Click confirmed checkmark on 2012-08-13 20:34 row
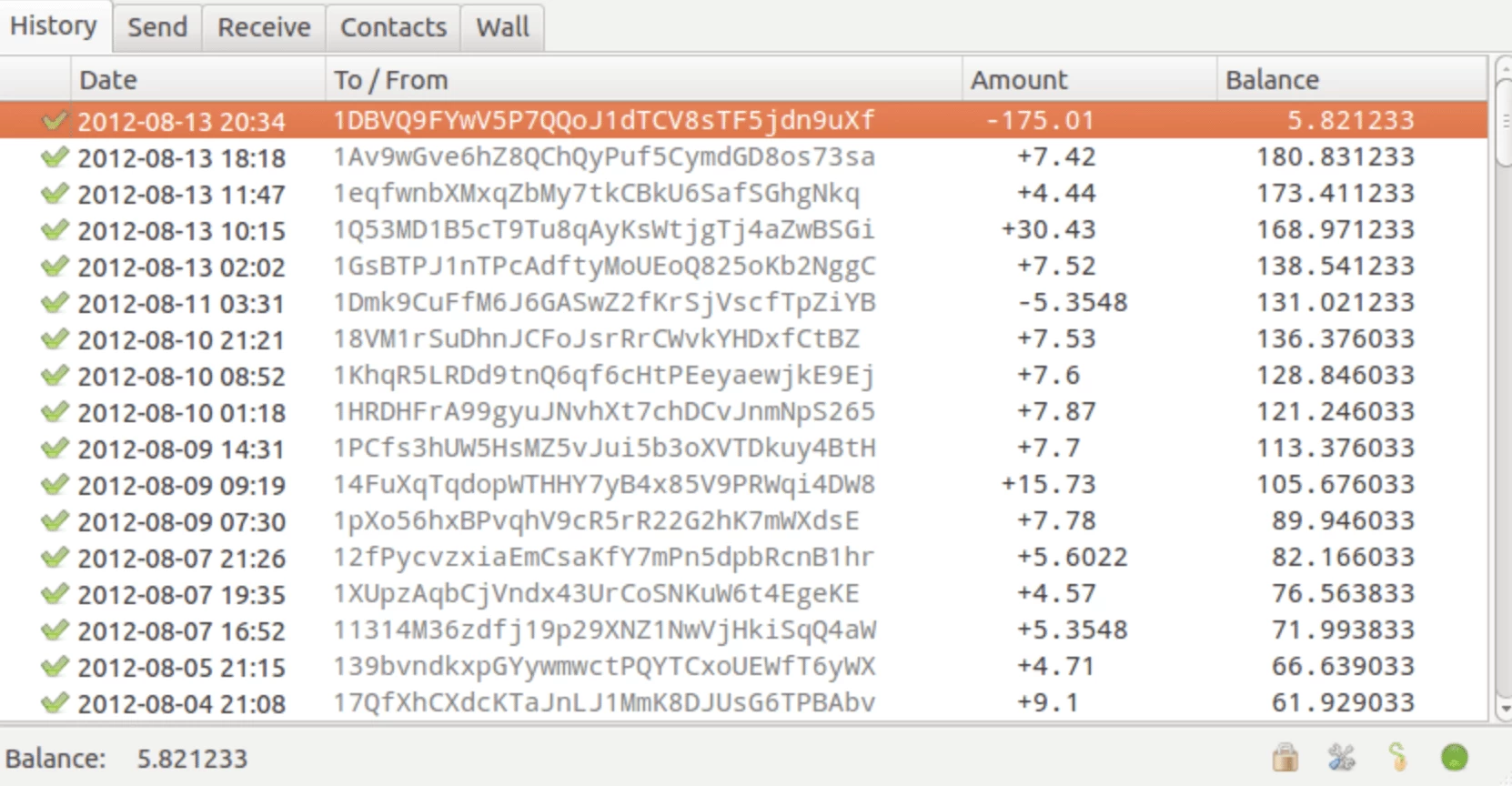1512x786 pixels. point(55,120)
